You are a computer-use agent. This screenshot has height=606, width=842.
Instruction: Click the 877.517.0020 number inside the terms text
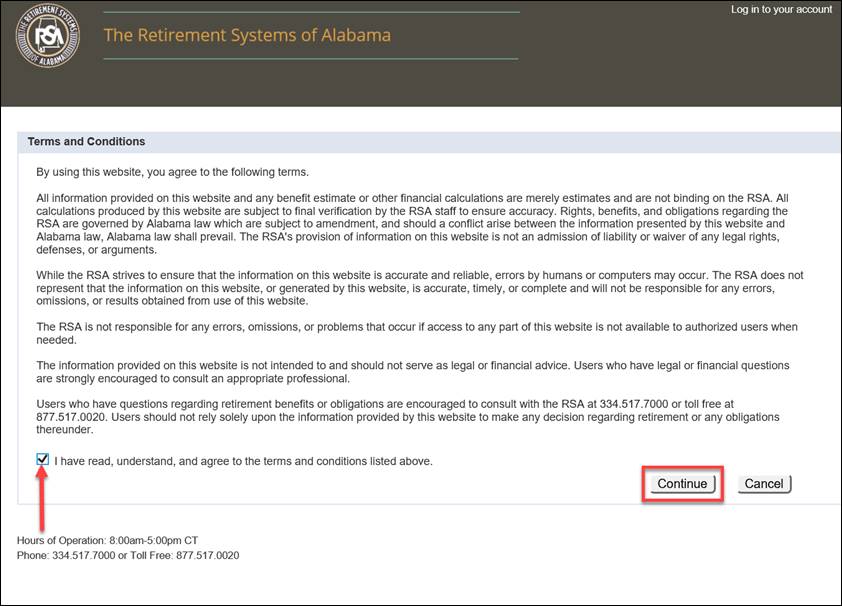tap(71, 417)
